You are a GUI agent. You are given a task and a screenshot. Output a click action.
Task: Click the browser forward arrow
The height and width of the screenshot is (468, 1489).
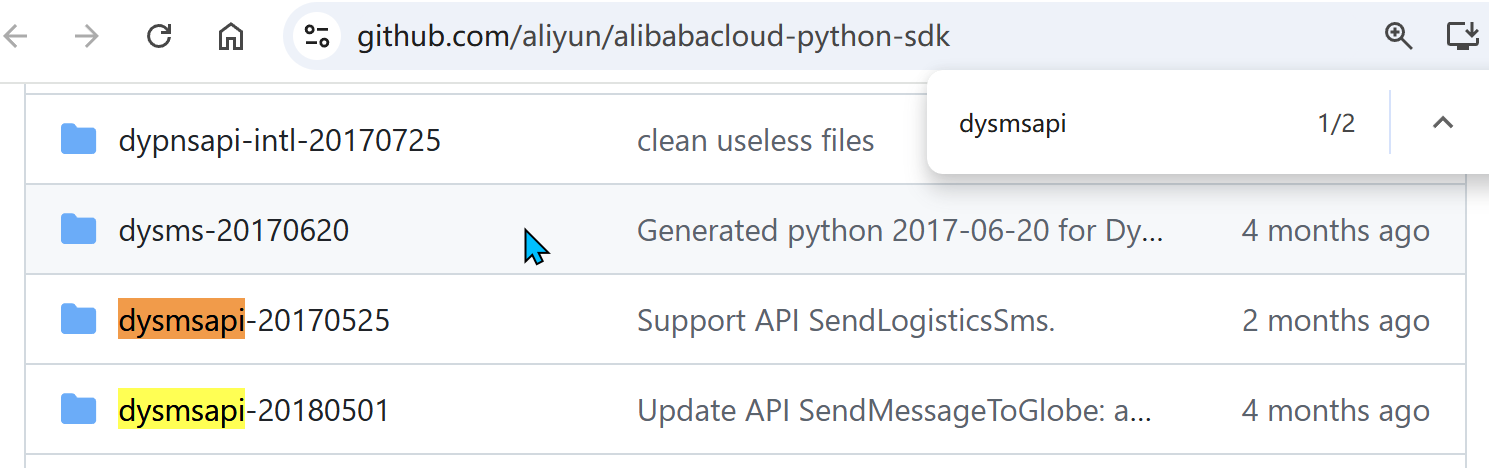click(x=88, y=37)
